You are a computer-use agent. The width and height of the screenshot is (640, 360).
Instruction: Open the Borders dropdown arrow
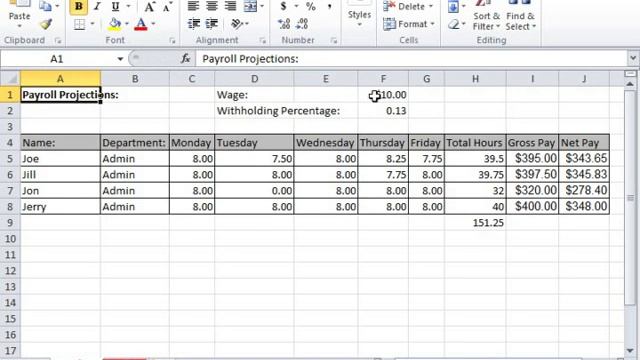(92, 24)
